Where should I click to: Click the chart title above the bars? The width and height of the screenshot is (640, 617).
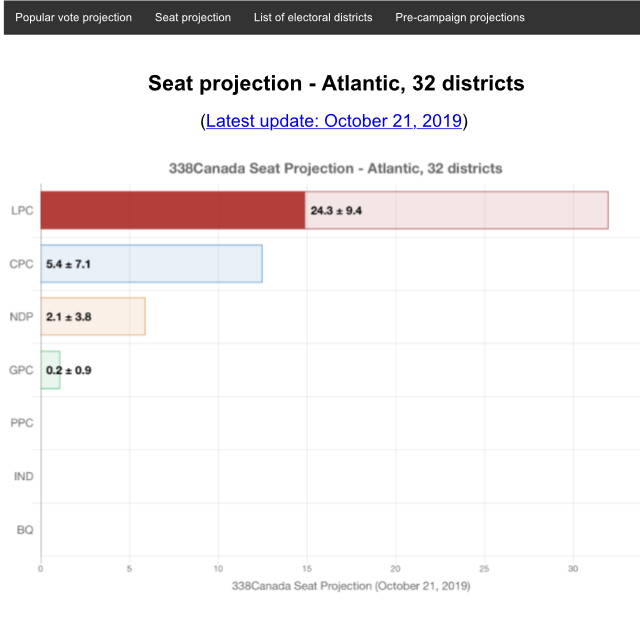click(x=335, y=168)
